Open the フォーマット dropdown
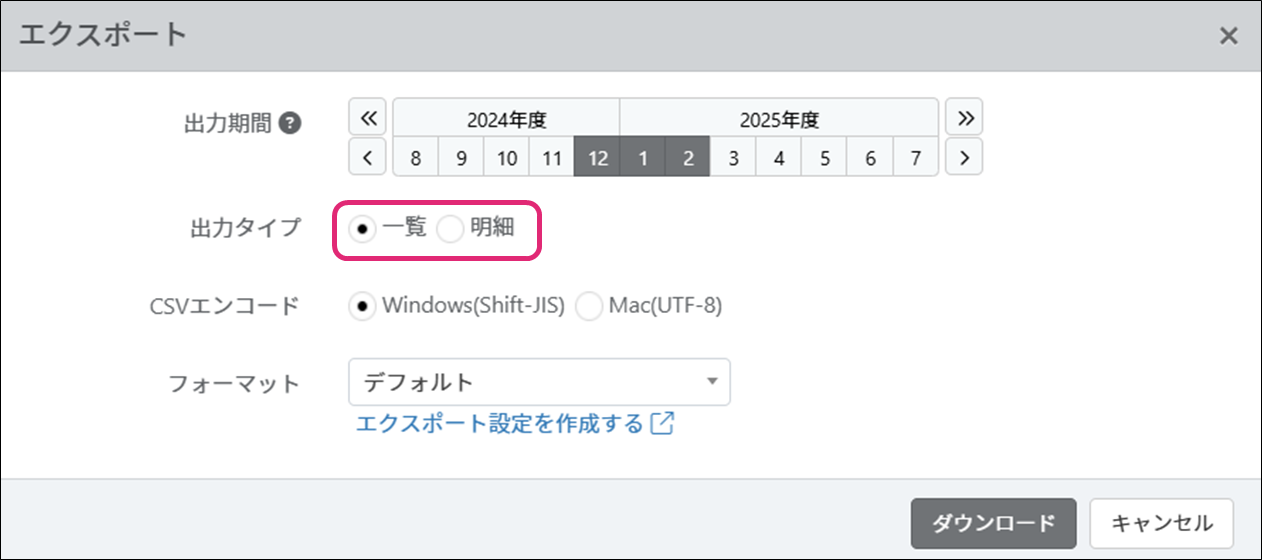Screen dimensions: 1262x560 point(539,382)
